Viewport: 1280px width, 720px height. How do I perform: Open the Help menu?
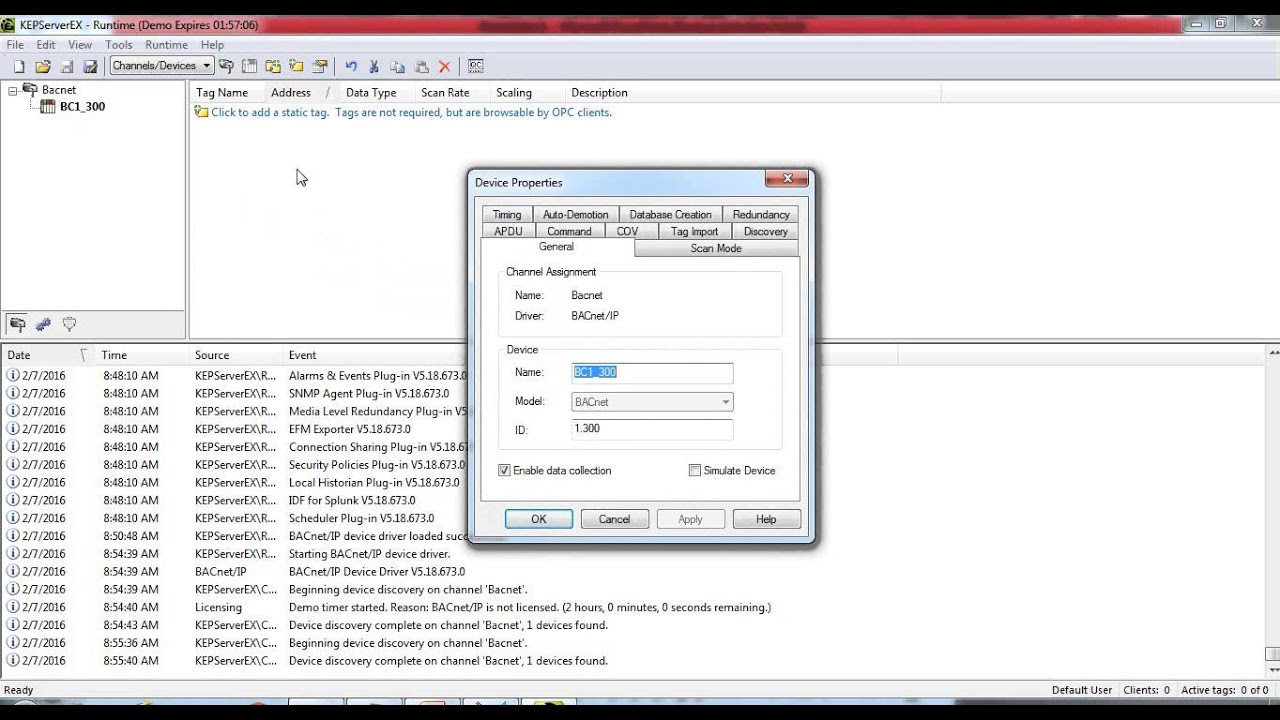212,45
